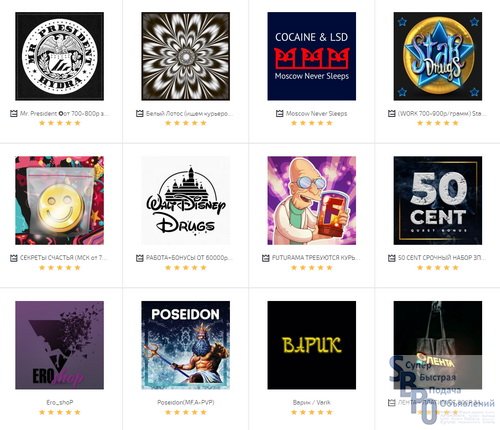This screenshot has width=500, height=430.
Task: Click the crown icon next to ЛЕНТА listing
Action: pyautogui.click(x=392, y=403)
